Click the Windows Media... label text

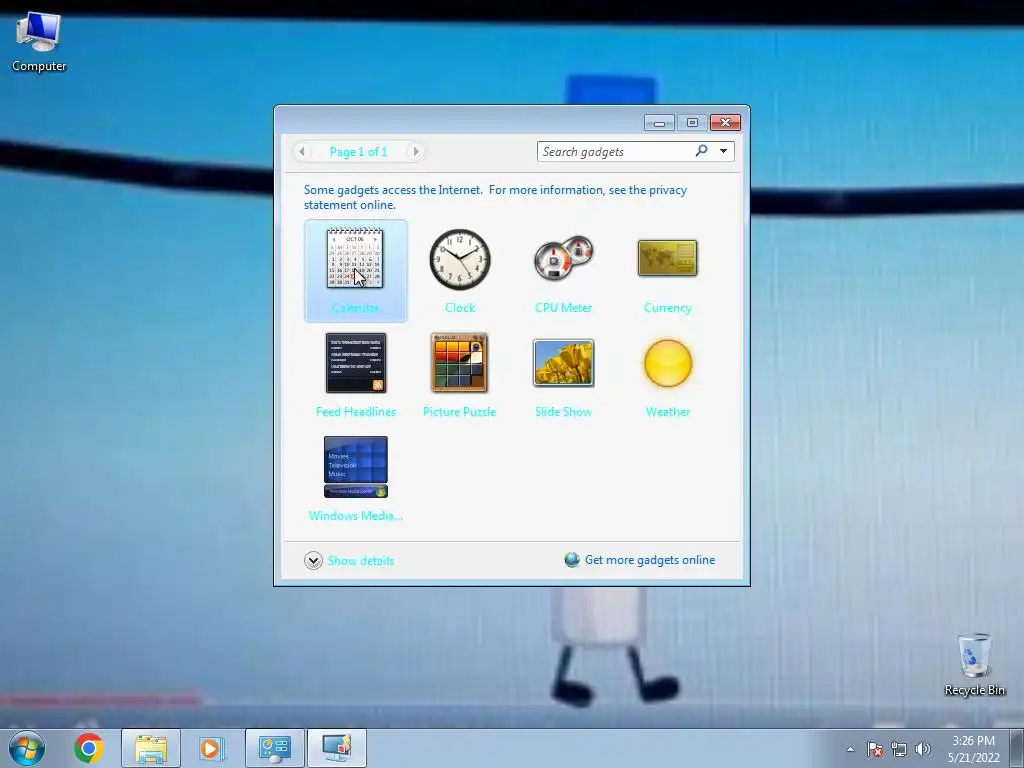(x=356, y=515)
